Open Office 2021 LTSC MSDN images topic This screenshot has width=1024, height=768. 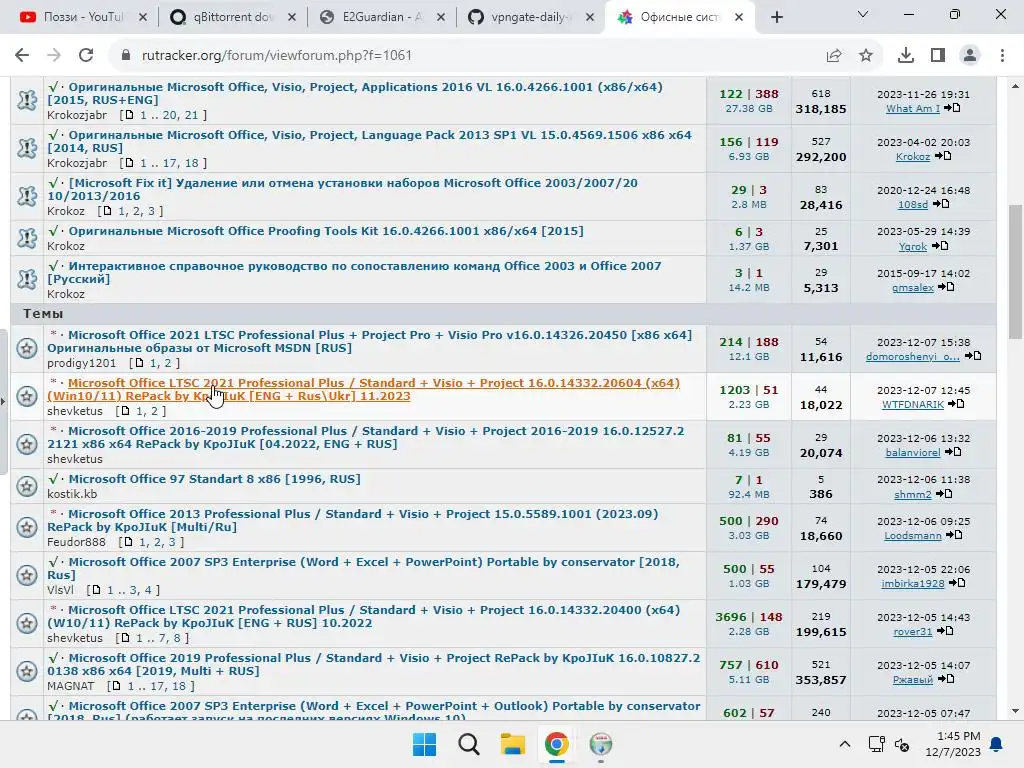pyautogui.click(x=369, y=342)
